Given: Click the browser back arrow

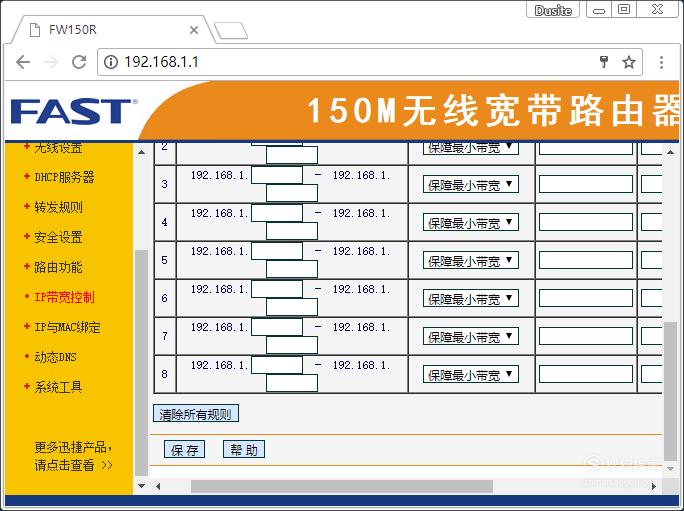Looking at the screenshot, I should (23, 62).
